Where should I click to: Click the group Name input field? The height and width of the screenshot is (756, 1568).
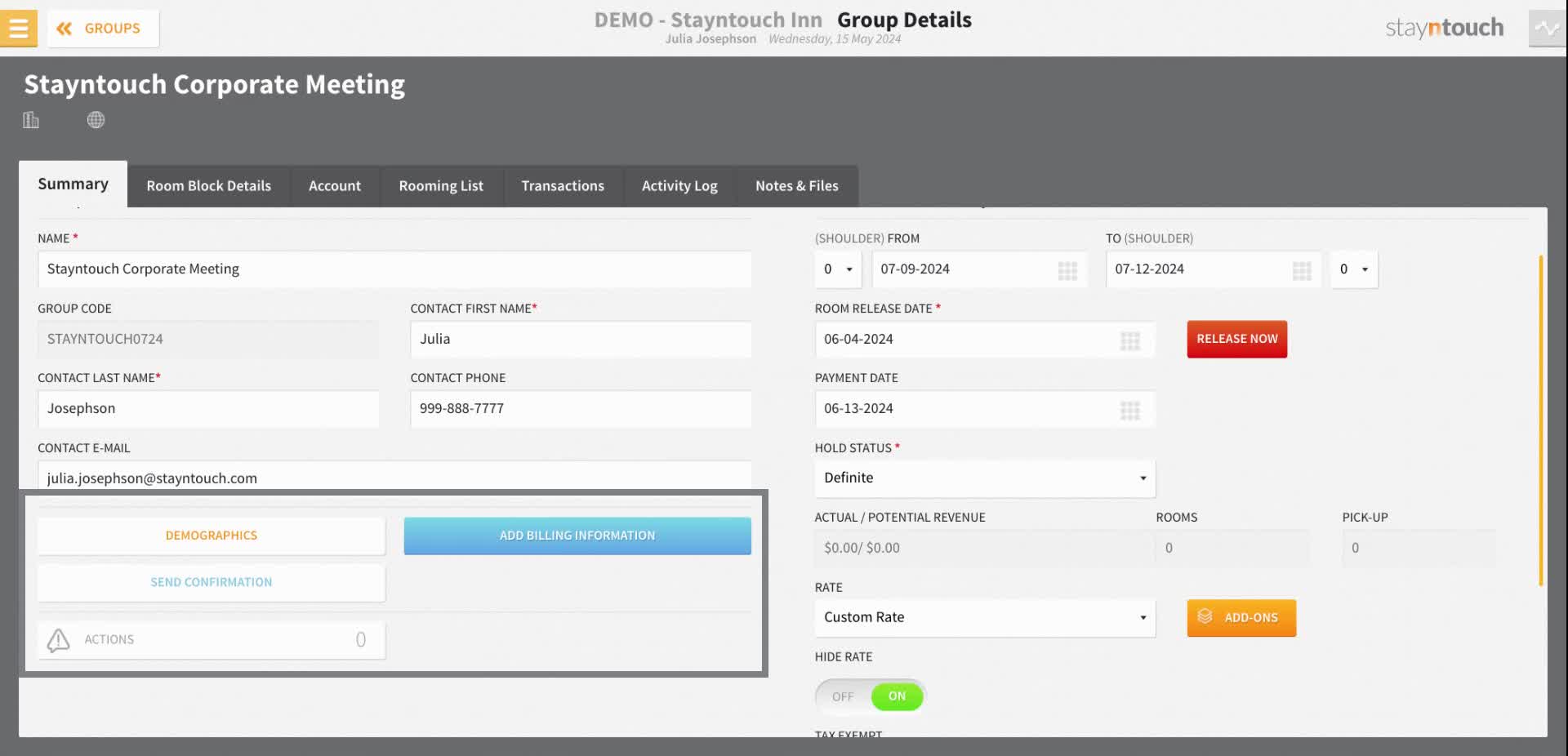pos(394,269)
